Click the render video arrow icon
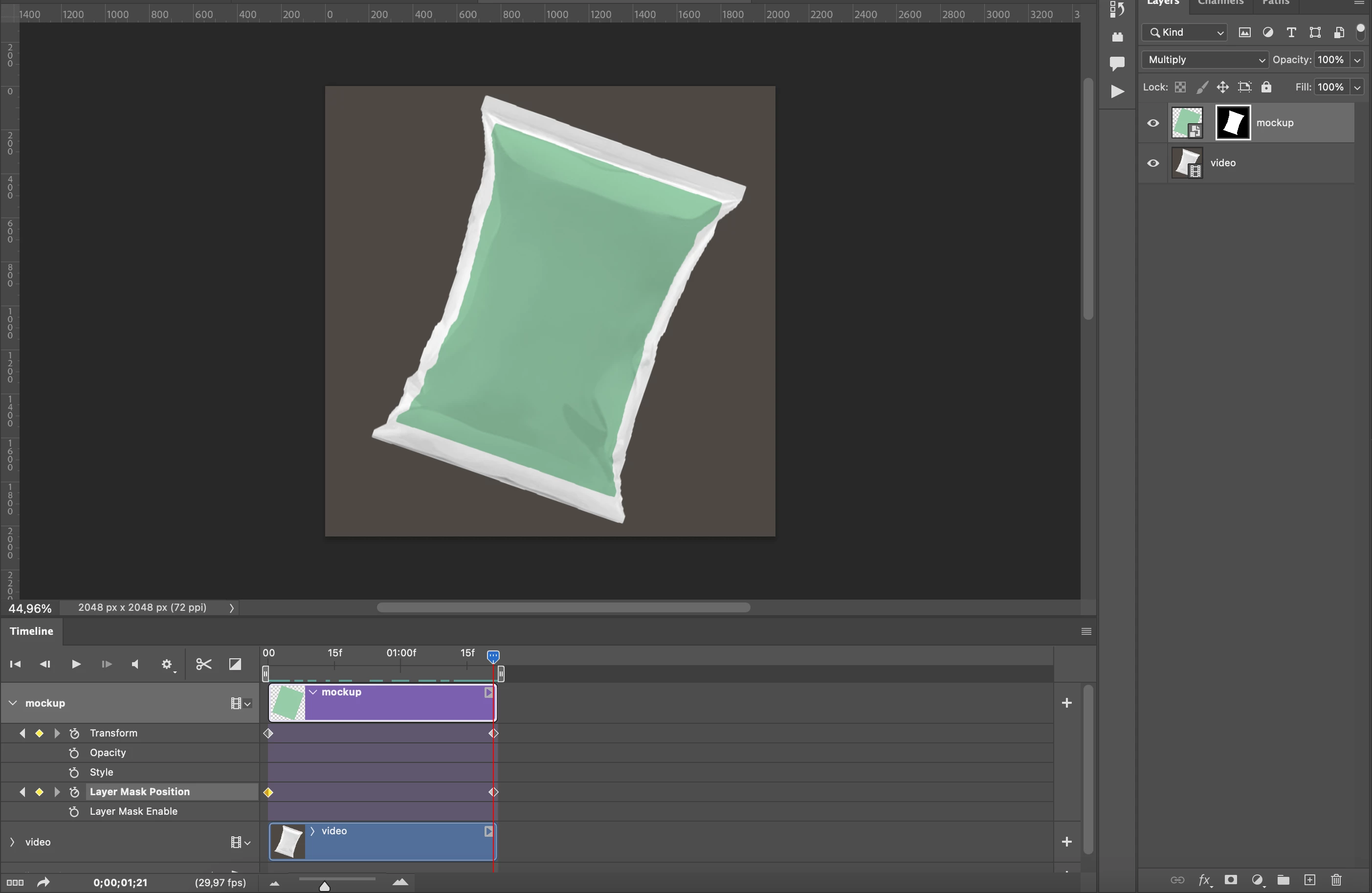 43,882
